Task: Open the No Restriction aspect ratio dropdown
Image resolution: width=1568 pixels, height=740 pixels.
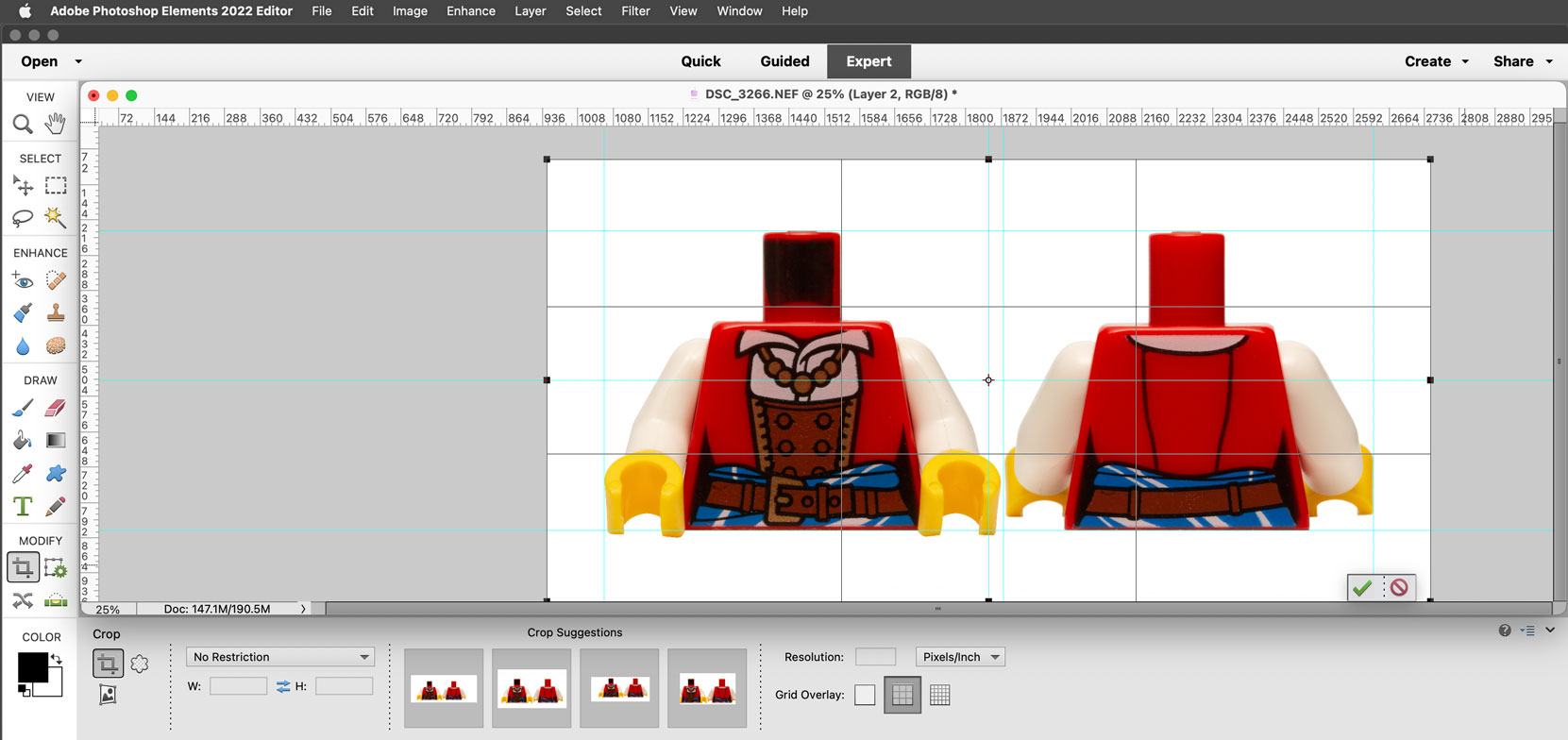Action: pos(280,657)
